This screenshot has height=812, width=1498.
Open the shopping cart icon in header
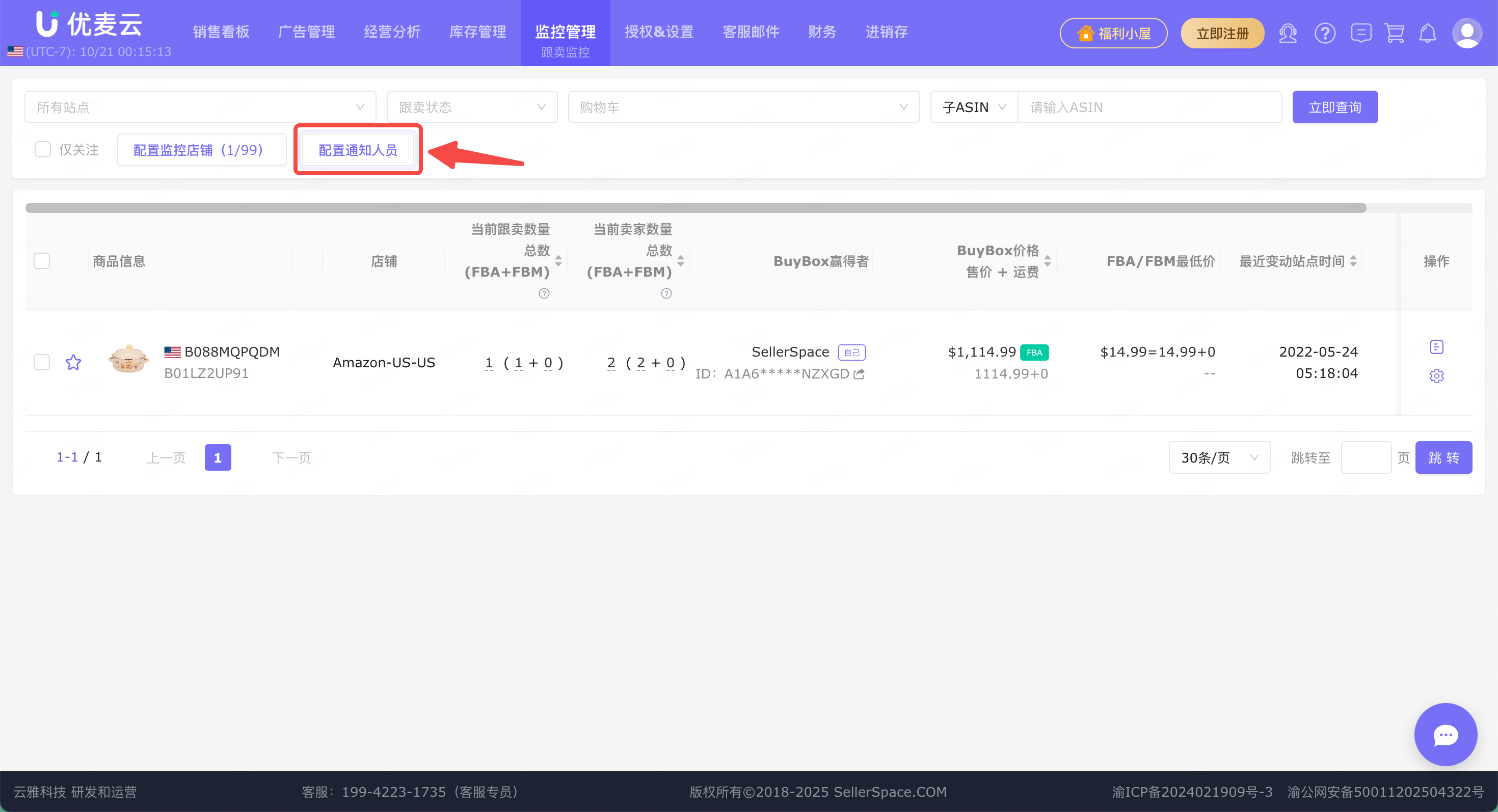pos(1395,33)
